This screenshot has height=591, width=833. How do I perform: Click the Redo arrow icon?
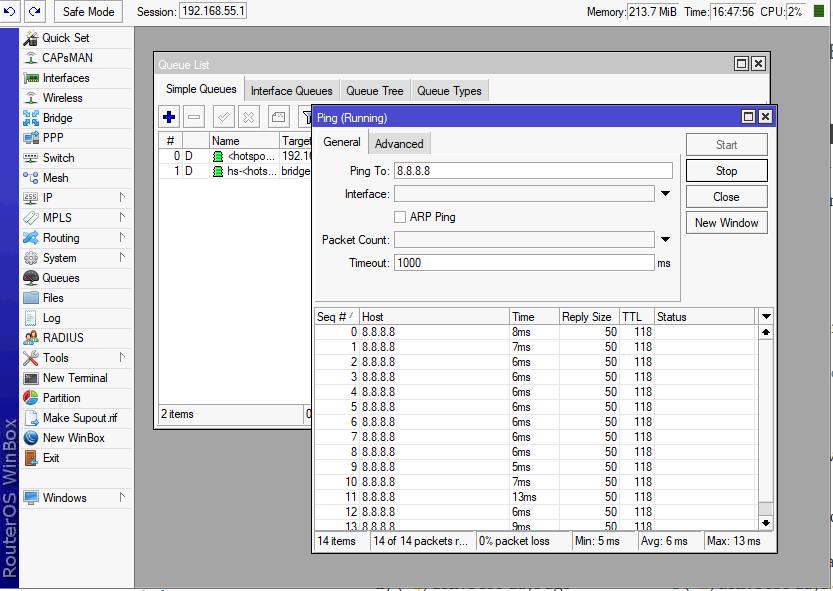tap(35, 11)
